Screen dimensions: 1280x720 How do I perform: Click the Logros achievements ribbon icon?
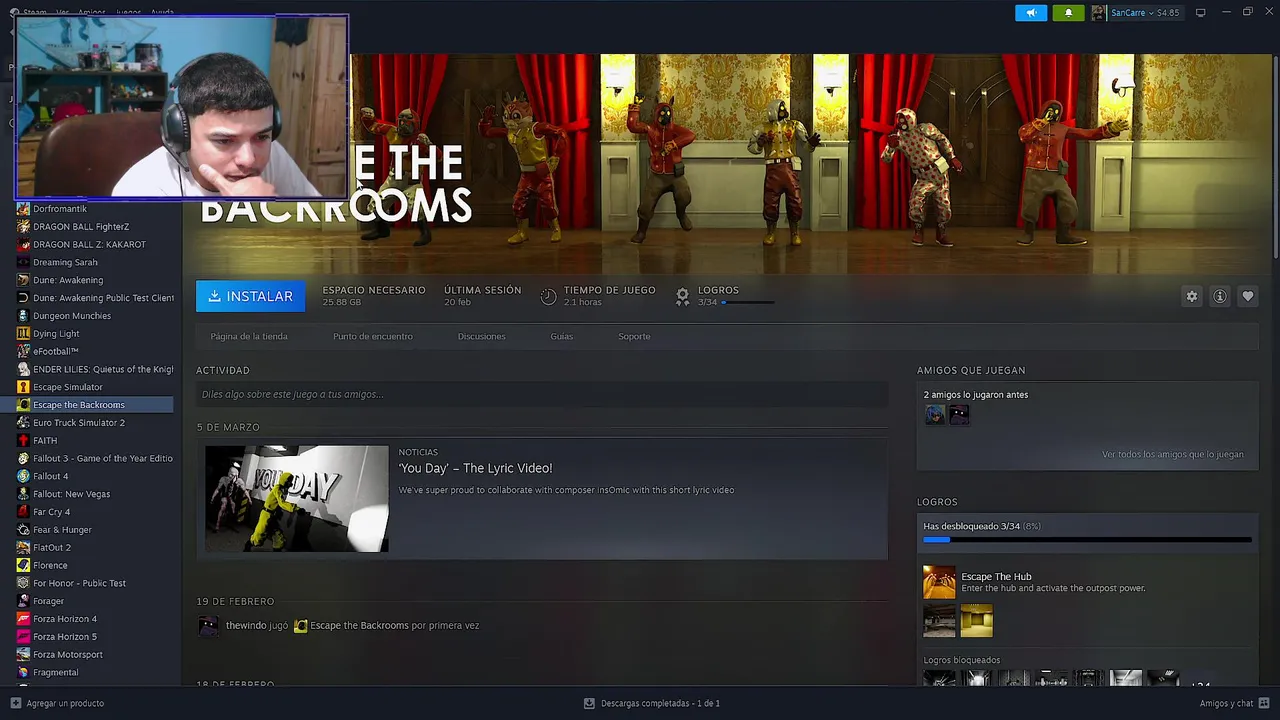coord(682,296)
